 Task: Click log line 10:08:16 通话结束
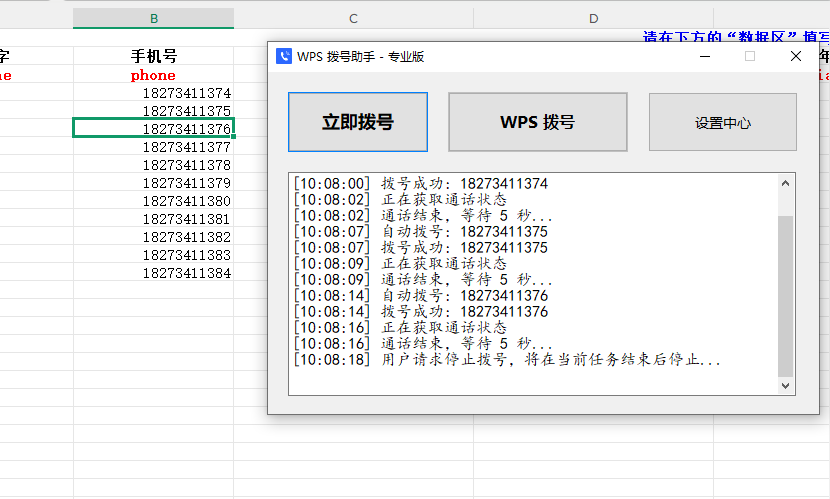423,344
